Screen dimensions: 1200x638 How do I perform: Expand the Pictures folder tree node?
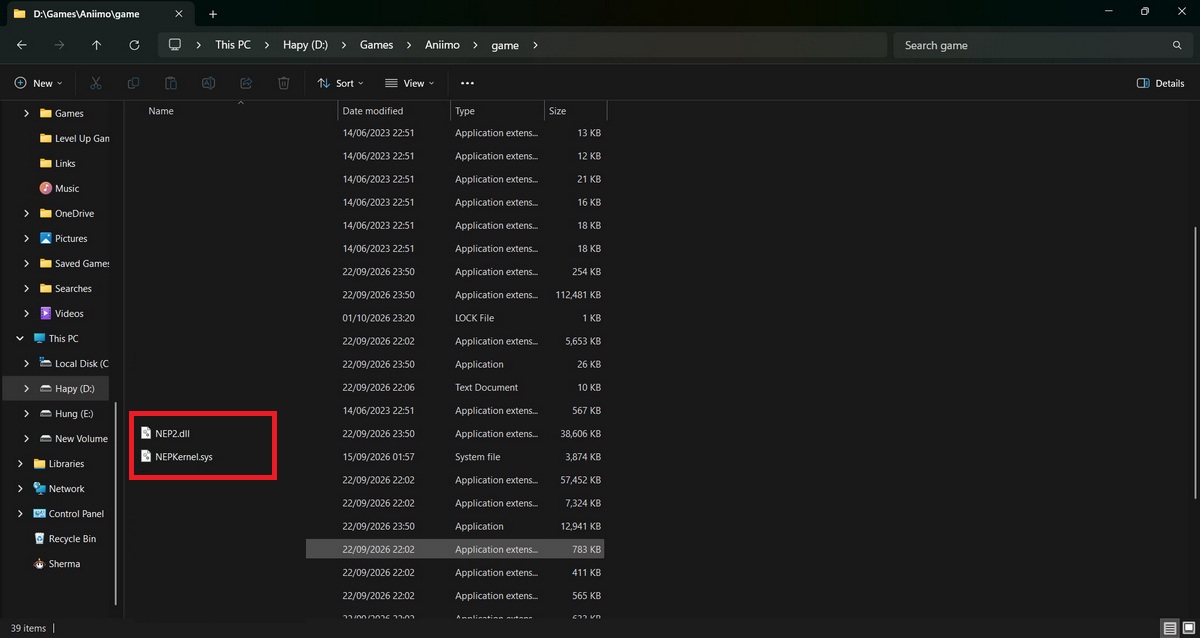click(26, 239)
